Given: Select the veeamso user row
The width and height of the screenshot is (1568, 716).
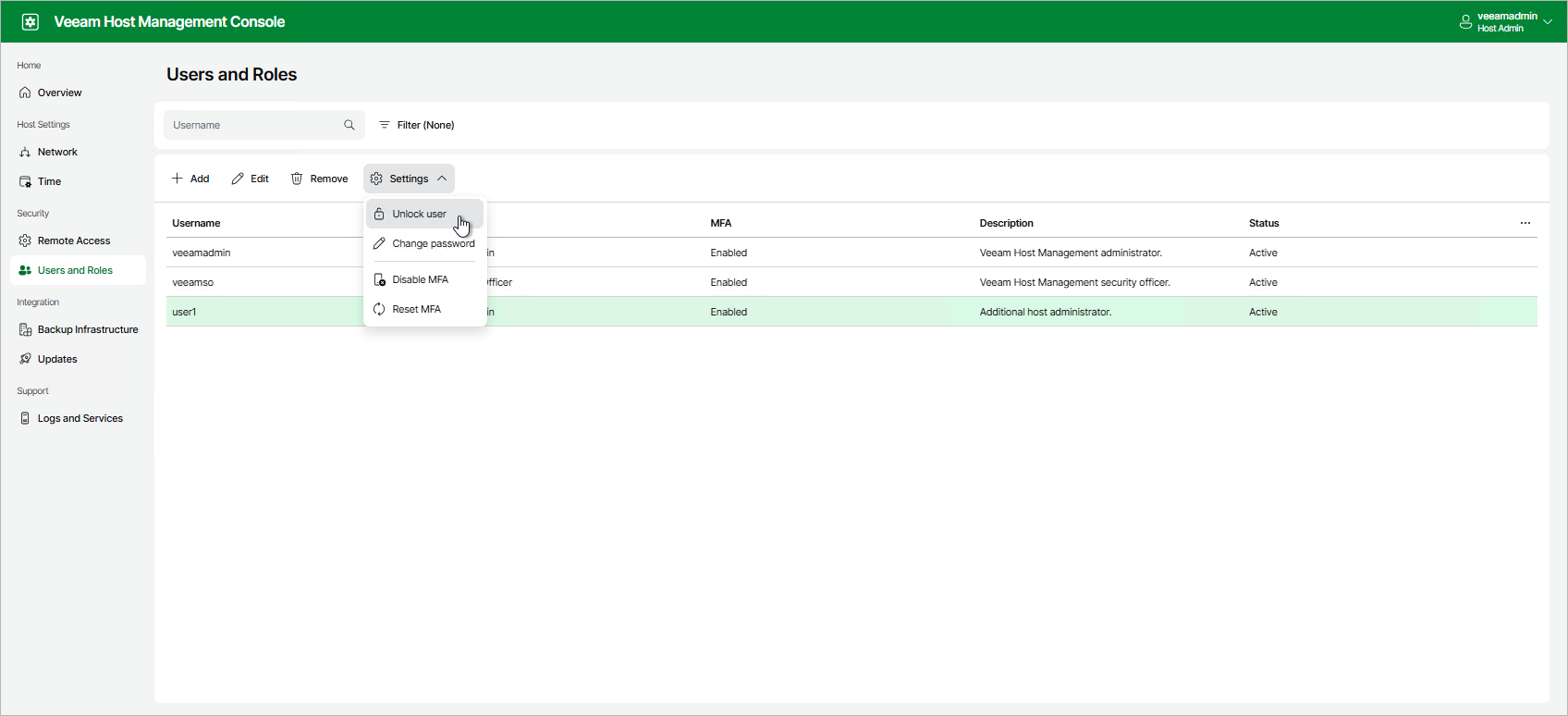Looking at the screenshot, I should pos(851,282).
